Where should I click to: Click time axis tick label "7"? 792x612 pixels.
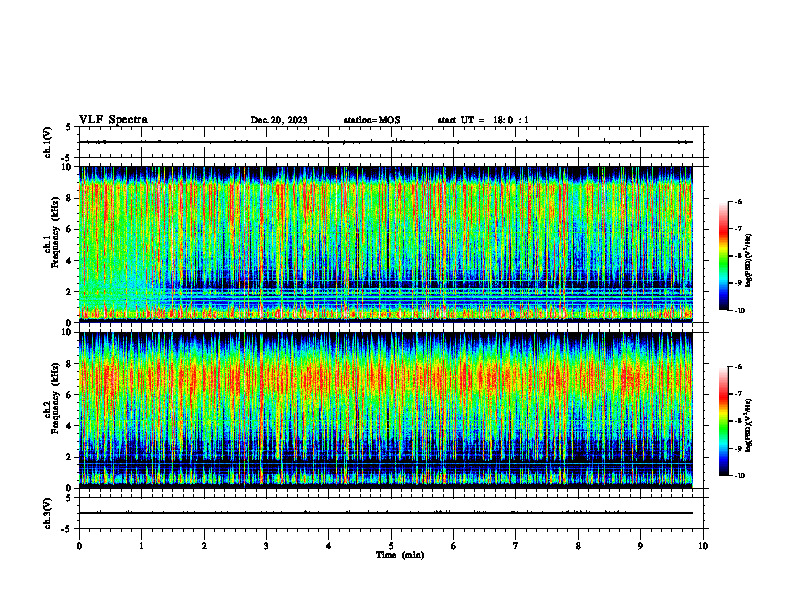[x=516, y=546]
